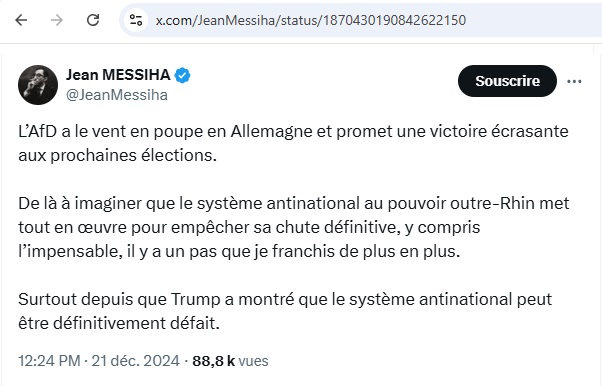Click the blue verified badge

[x=182, y=75]
